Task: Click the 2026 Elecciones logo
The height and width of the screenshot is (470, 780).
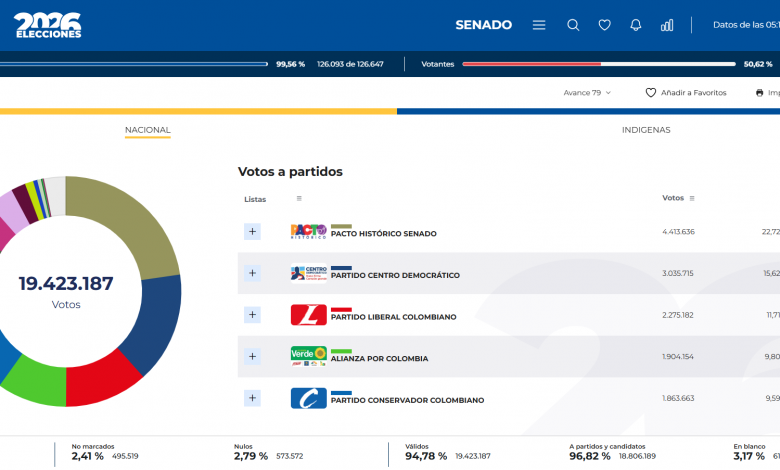Action: 48,25
